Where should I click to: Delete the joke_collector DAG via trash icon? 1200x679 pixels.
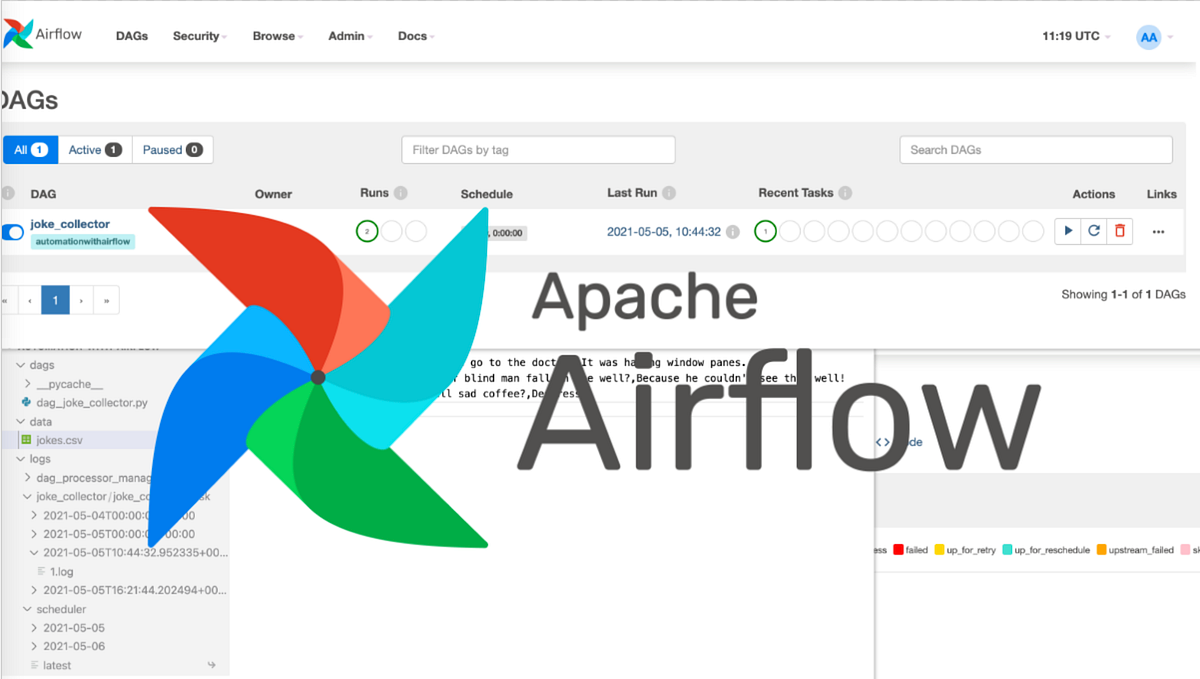point(1119,231)
